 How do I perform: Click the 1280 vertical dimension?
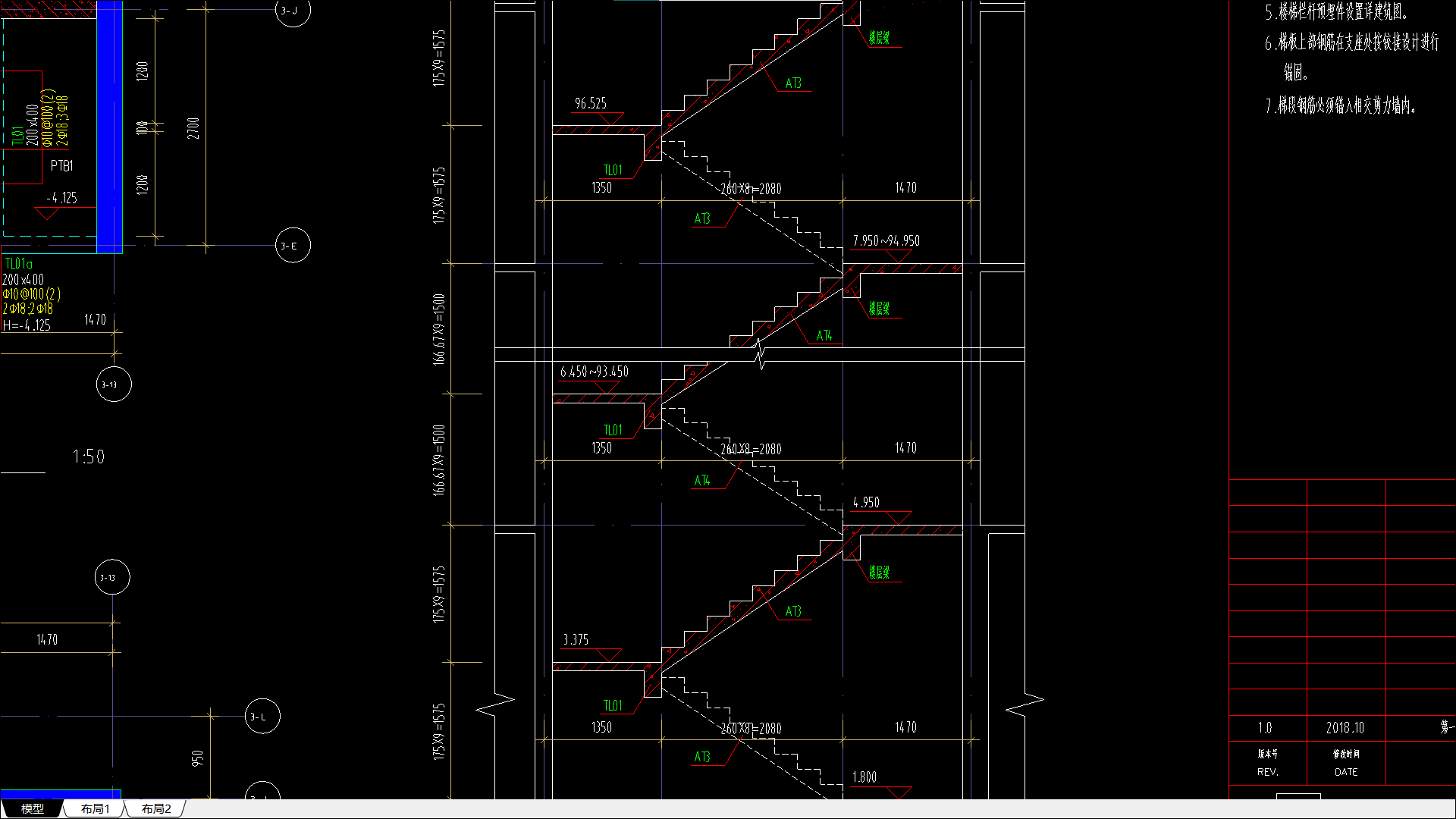[x=142, y=72]
